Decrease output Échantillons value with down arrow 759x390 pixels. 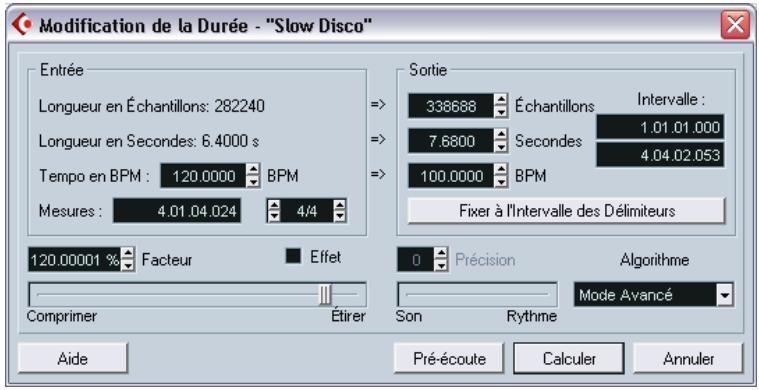pos(501,112)
